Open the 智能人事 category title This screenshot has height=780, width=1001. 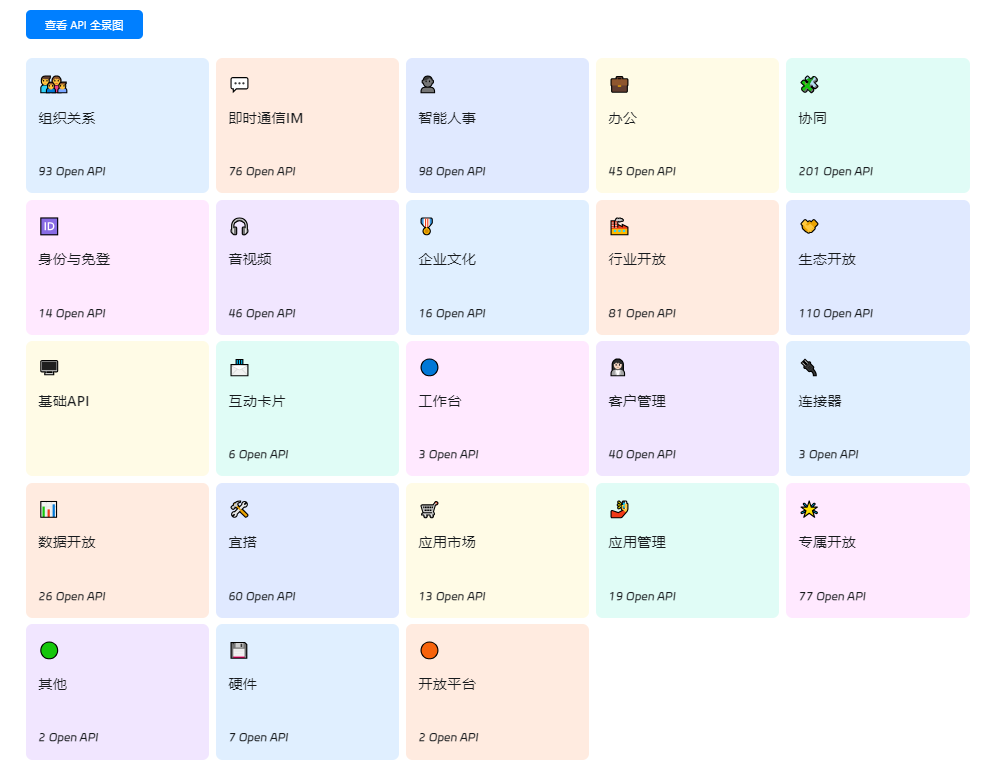point(447,118)
